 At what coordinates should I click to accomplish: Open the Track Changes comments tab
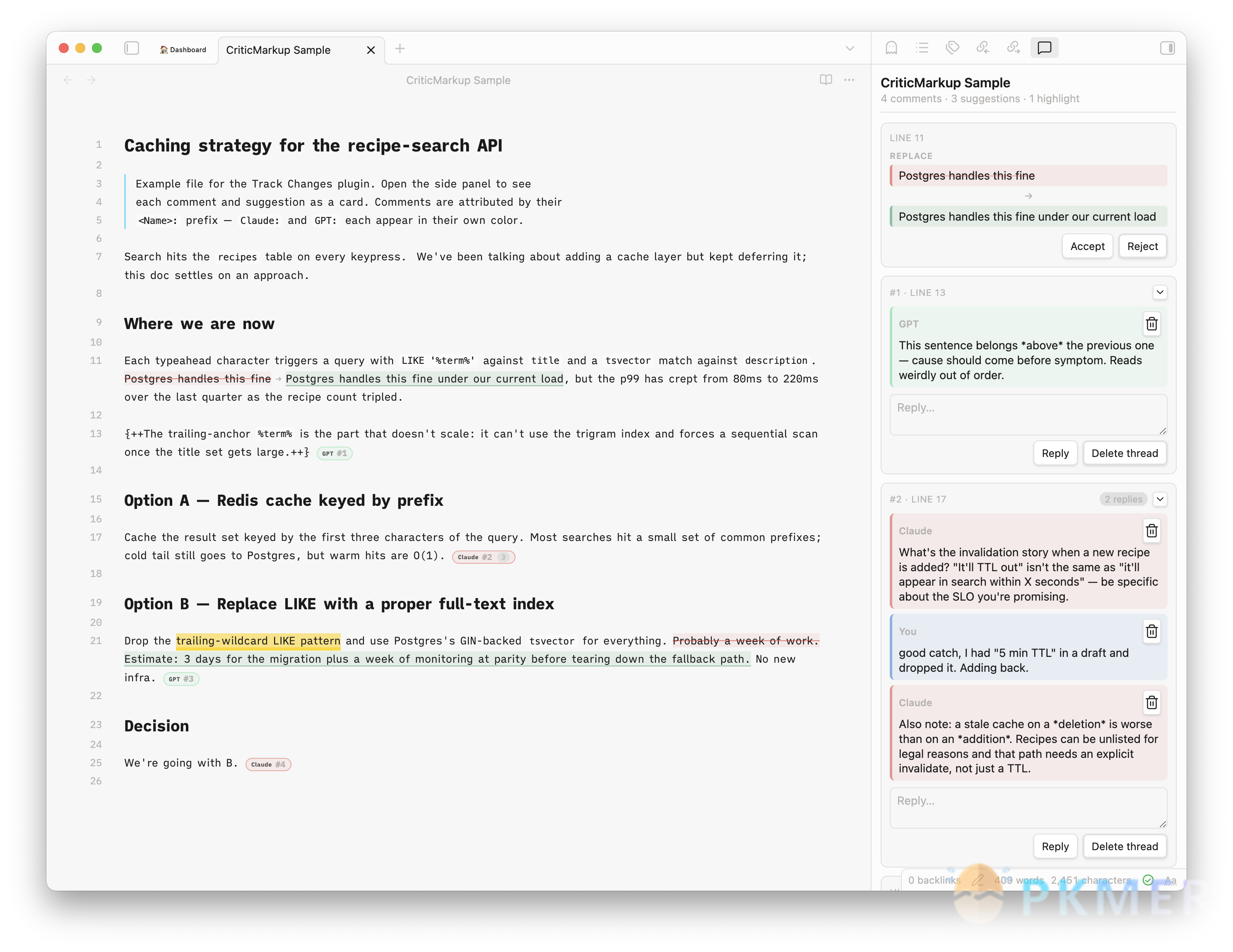1045,48
